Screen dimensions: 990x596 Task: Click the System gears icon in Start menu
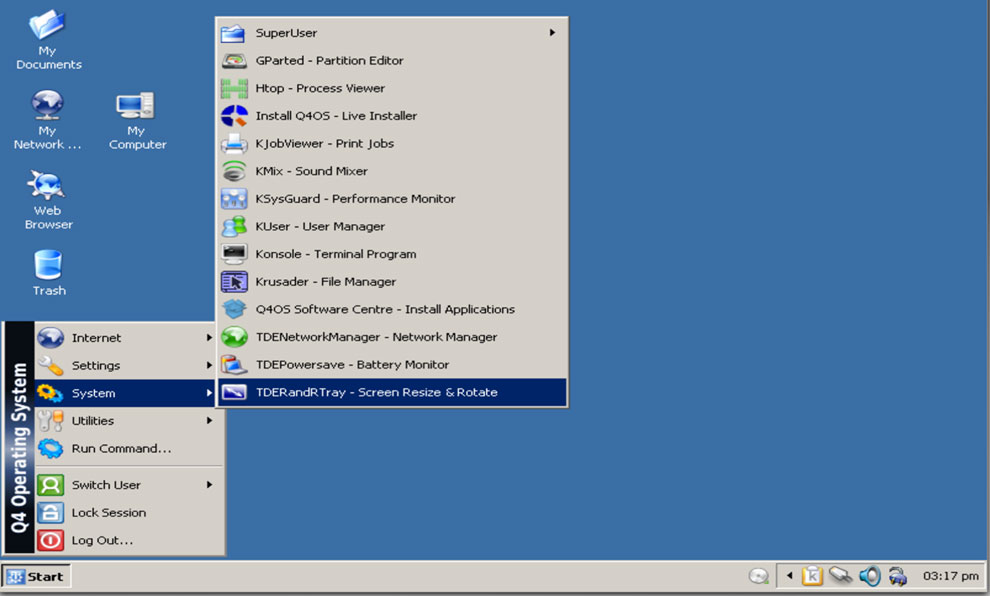point(51,393)
